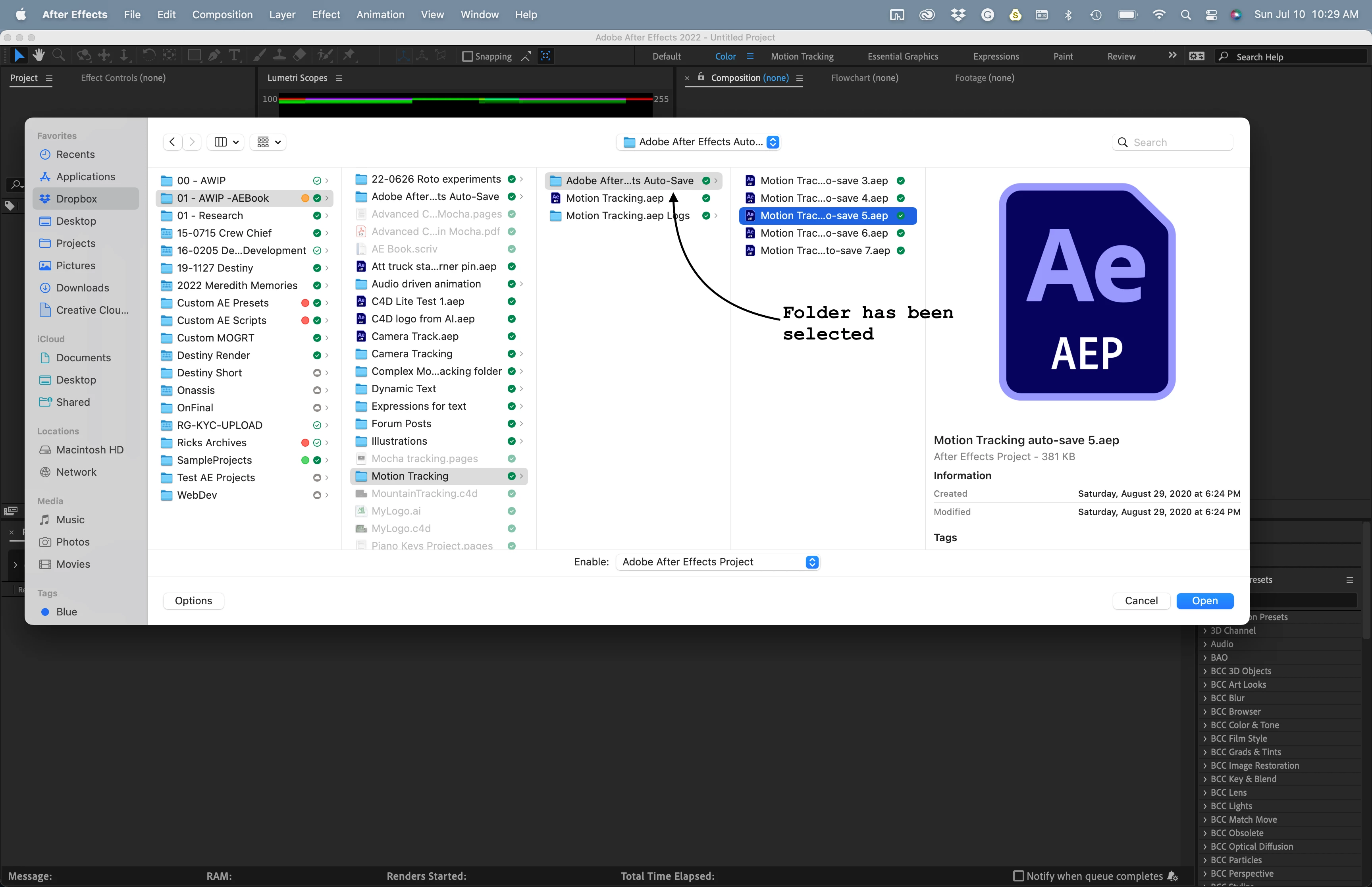
Task: Switch to Motion Tracking workspace tab
Action: point(802,56)
